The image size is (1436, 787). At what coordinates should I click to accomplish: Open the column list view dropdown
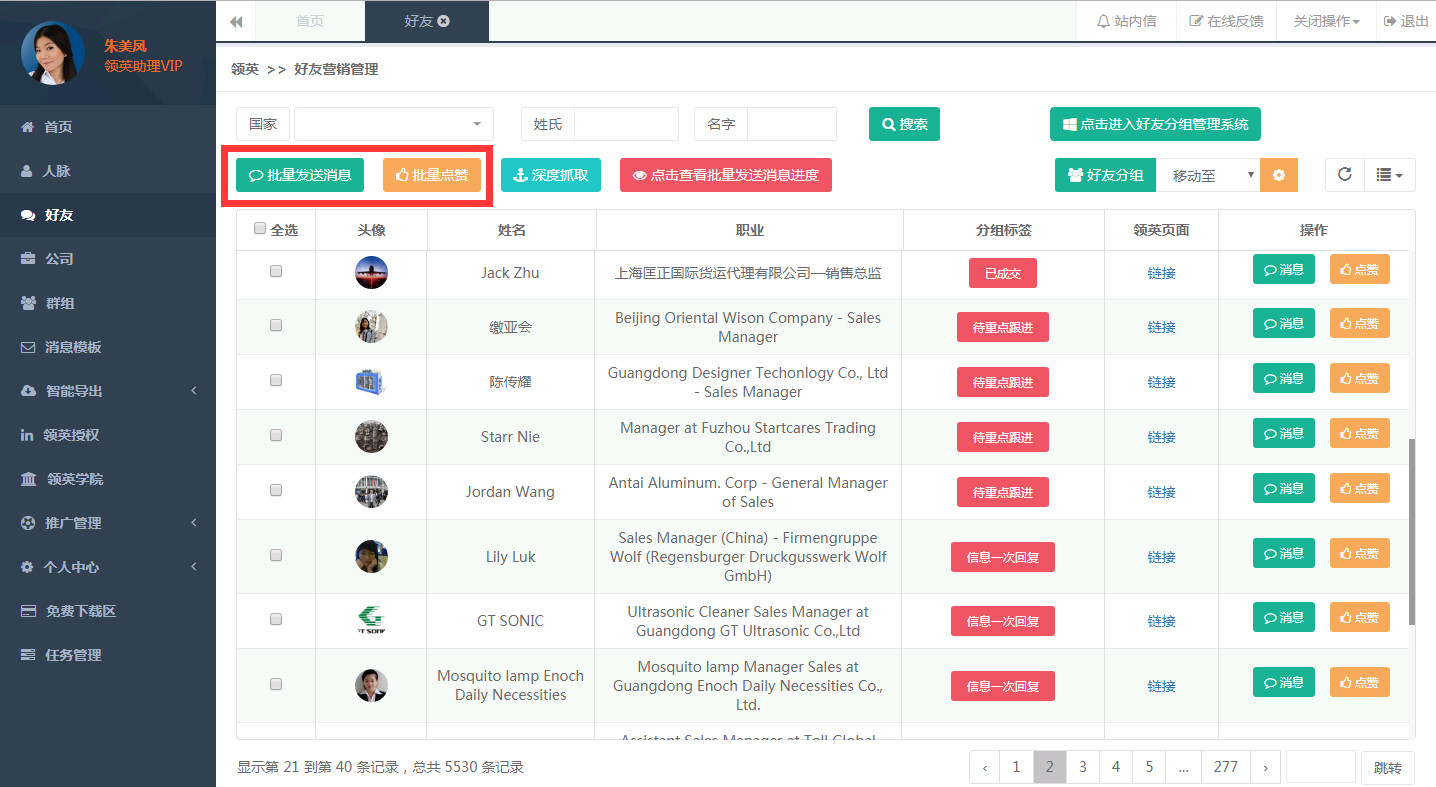[x=1389, y=175]
